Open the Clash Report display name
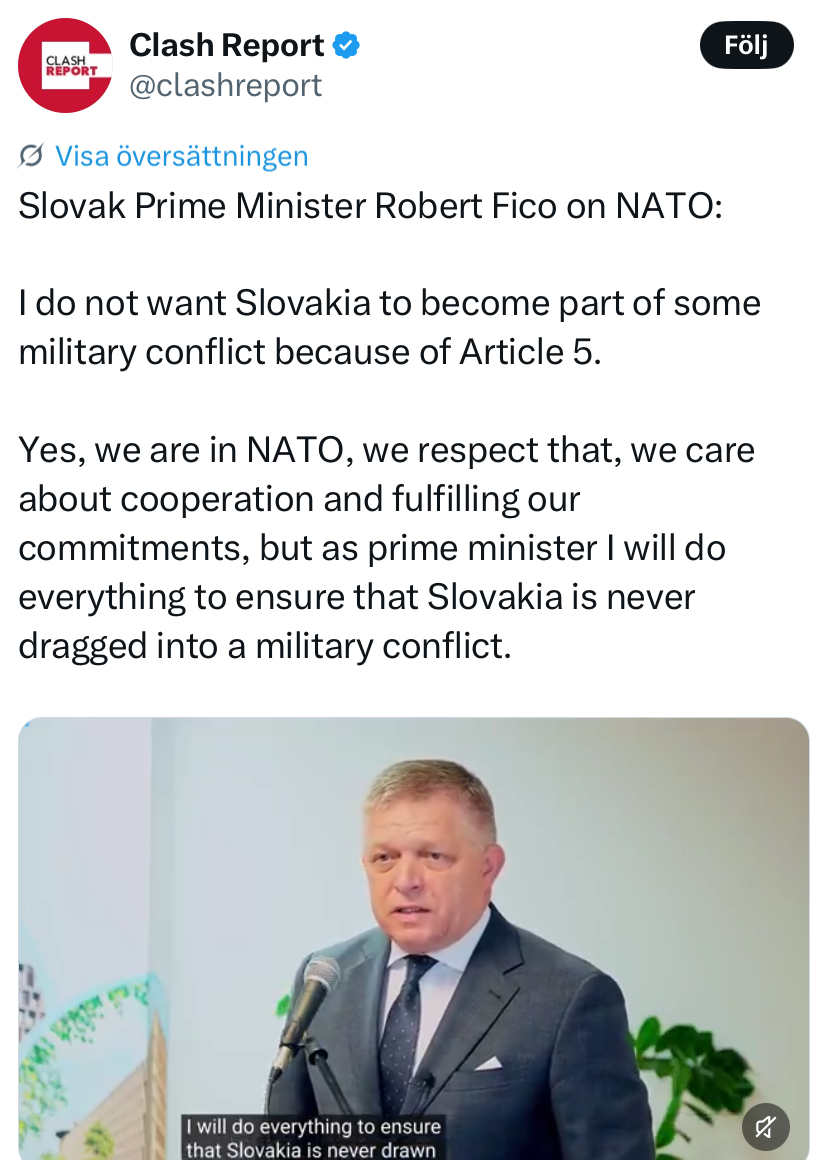Image resolution: width=828 pixels, height=1160 pixels. click(x=226, y=45)
